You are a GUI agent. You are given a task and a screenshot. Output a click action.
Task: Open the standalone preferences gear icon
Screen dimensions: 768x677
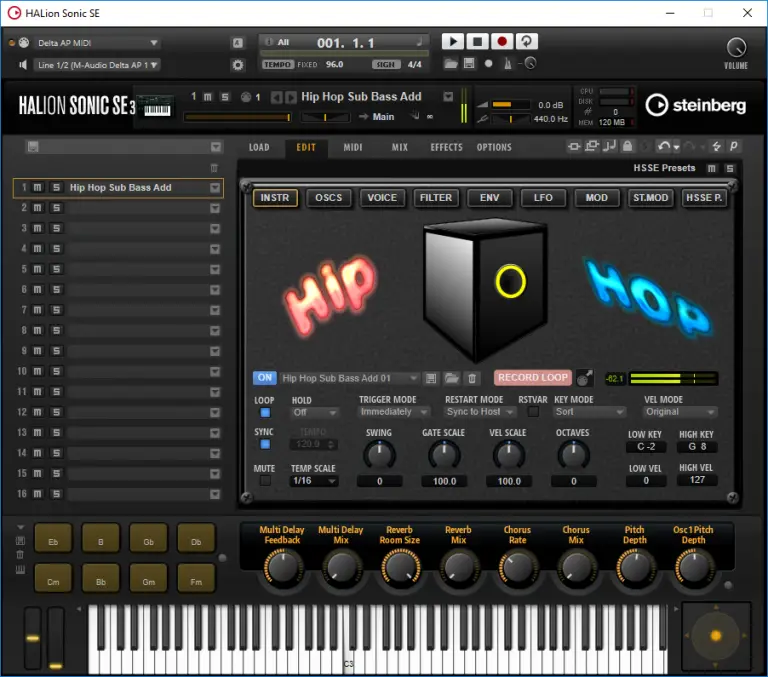point(238,65)
